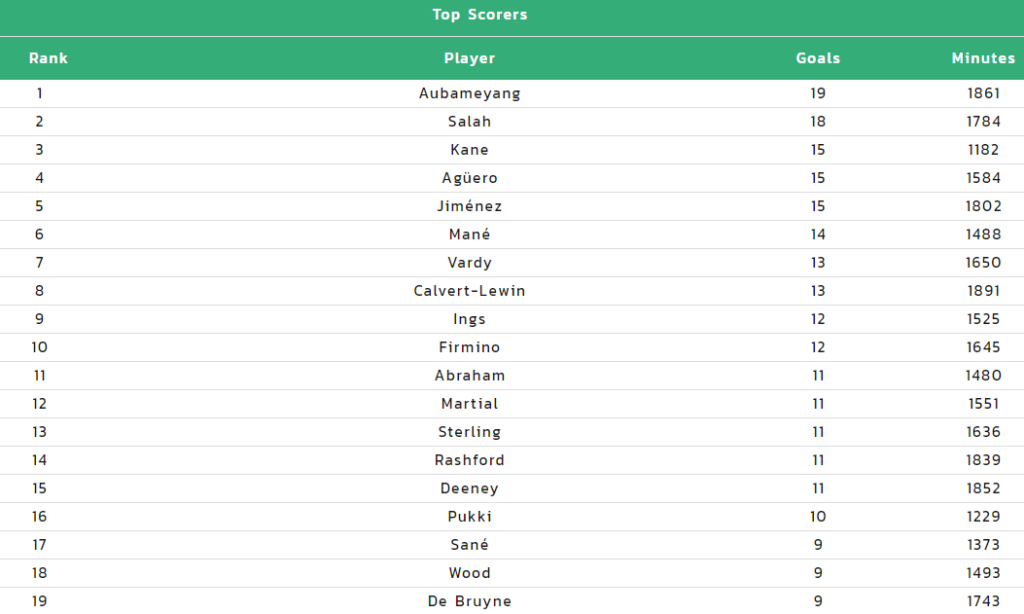Viewport: 1024px width, 614px height.
Task: Click the Goals column header
Action: click(818, 58)
